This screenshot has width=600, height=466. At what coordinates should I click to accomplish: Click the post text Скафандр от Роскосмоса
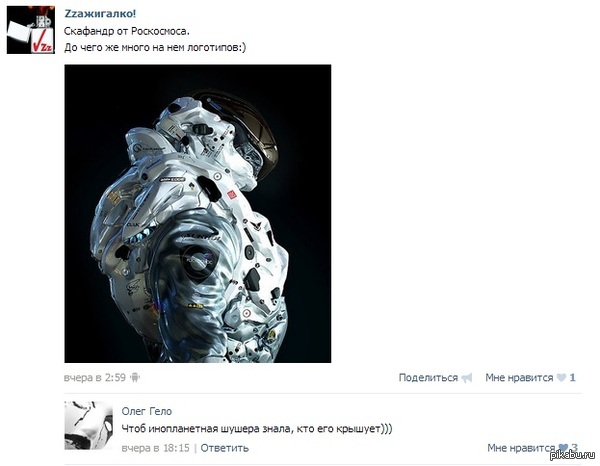click(127, 31)
